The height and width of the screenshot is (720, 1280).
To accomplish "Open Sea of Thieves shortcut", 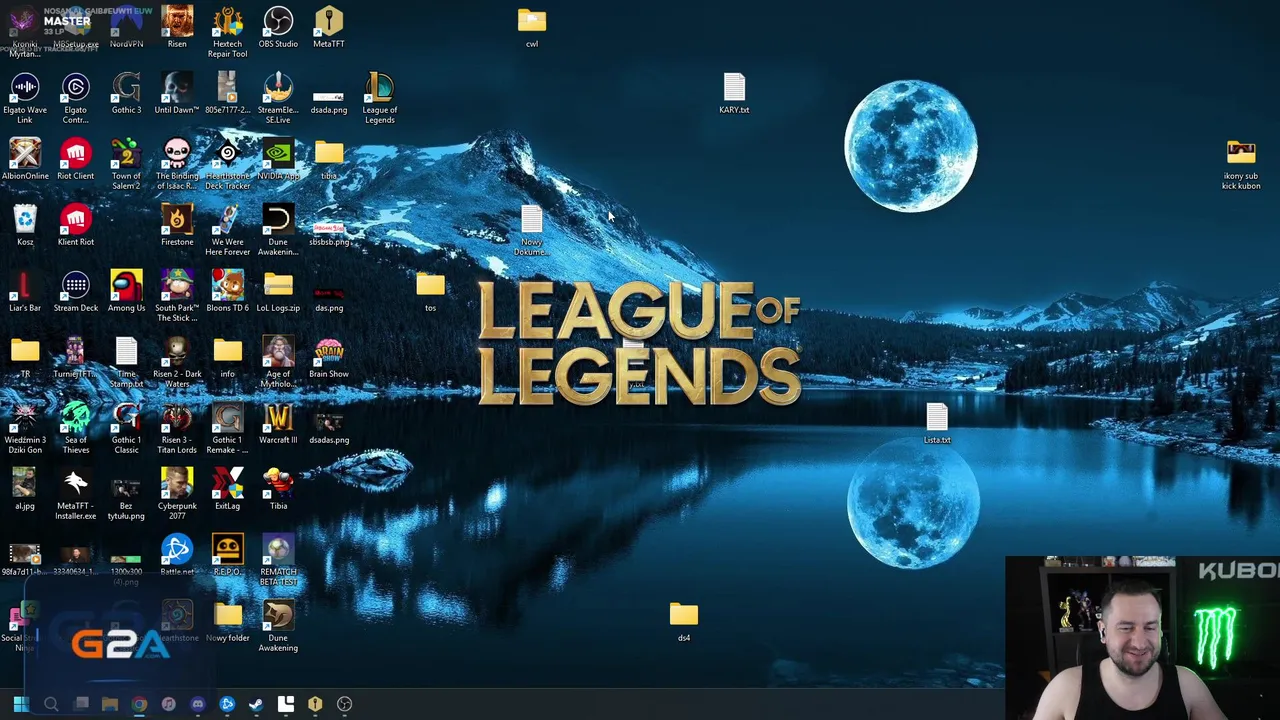I will point(75,428).
